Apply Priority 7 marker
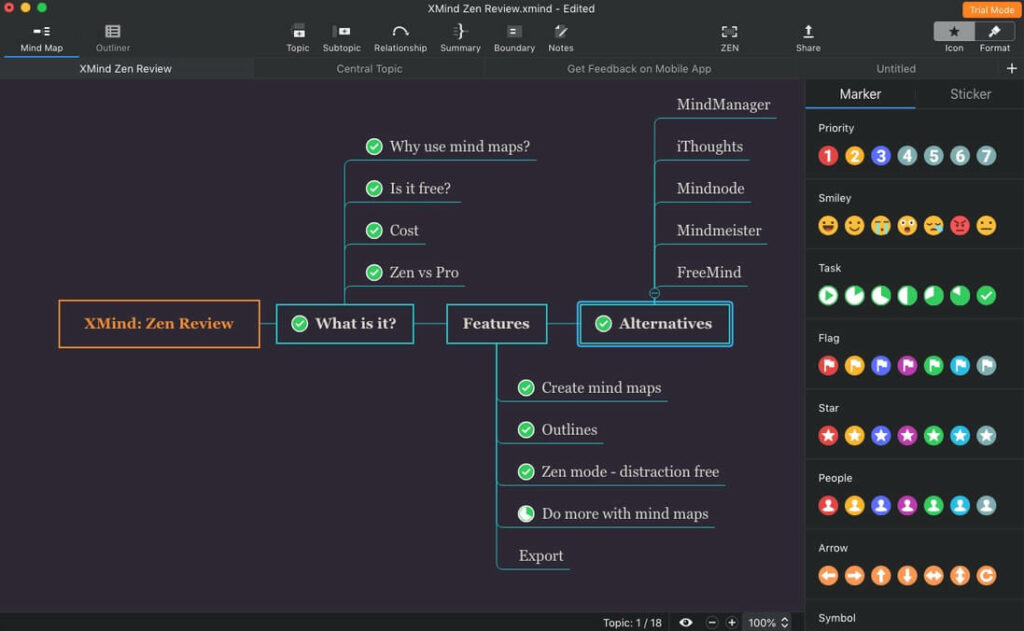The height and width of the screenshot is (631, 1024). [x=986, y=155]
